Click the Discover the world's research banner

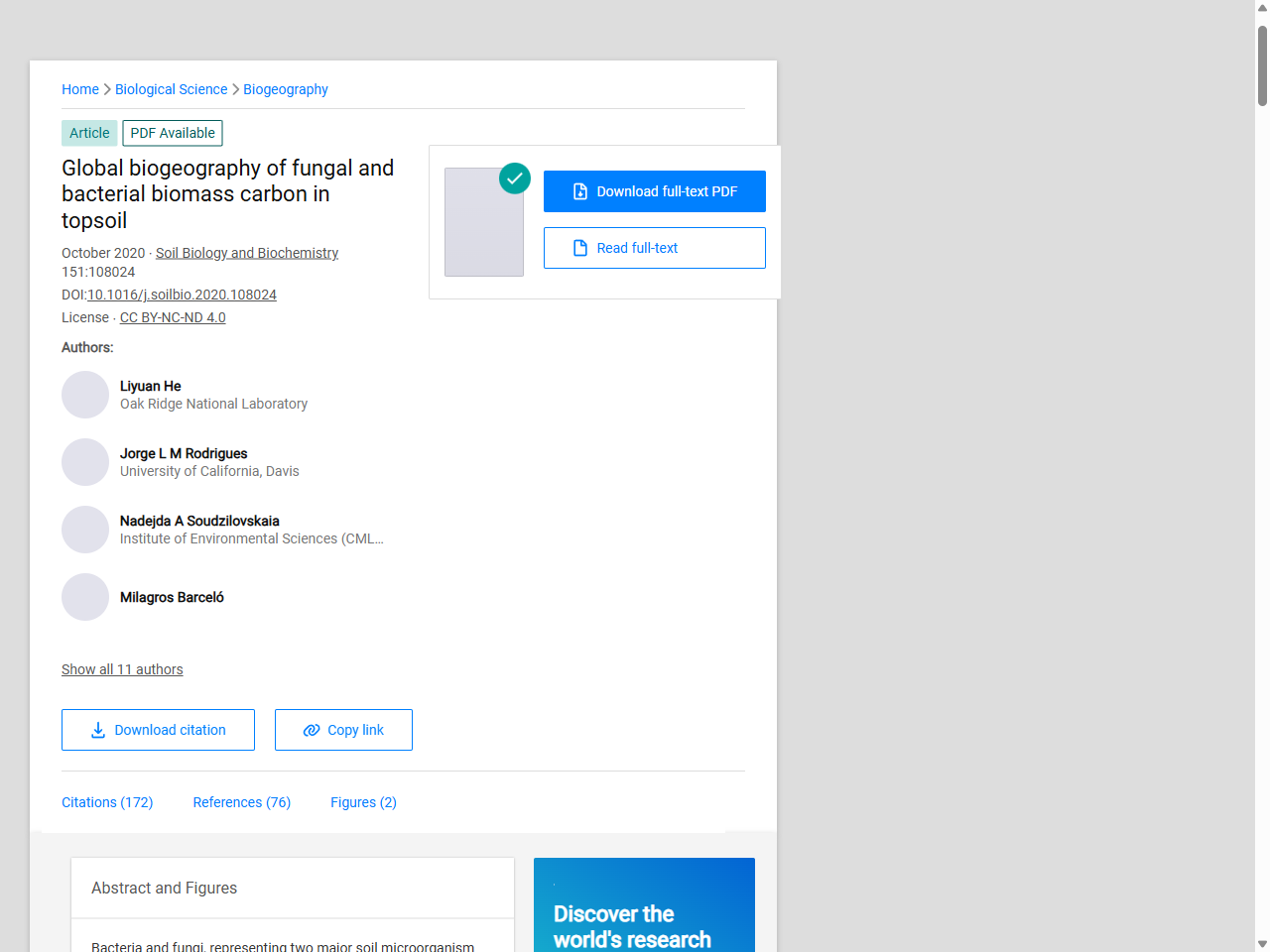coord(644,904)
